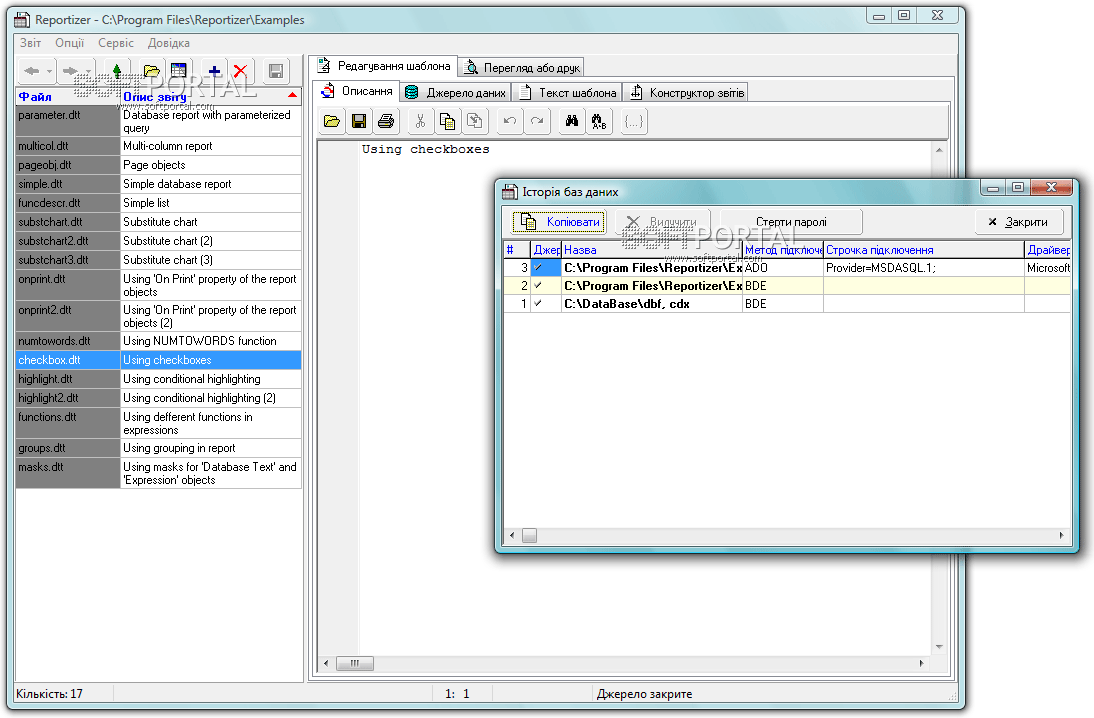Open folder icon in left panel toolbar
The width and height of the screenshot is (1094, 718).
coord(151,70)
